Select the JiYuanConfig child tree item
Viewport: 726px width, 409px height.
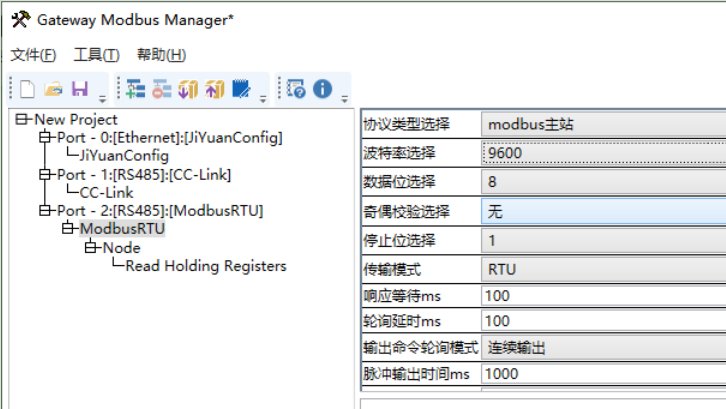point(124,156)
